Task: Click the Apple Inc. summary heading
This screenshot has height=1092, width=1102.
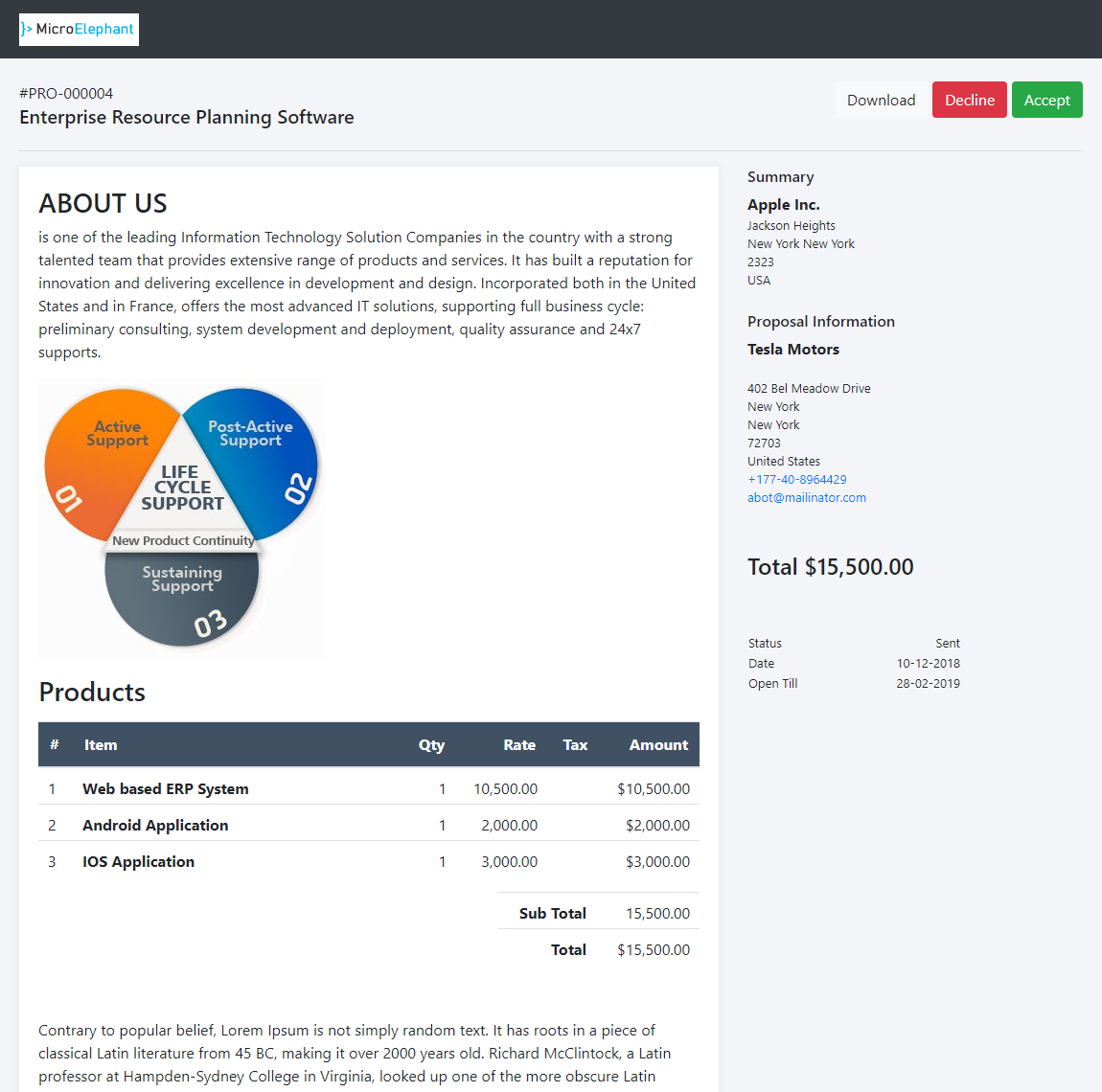Action: [784, 204]
